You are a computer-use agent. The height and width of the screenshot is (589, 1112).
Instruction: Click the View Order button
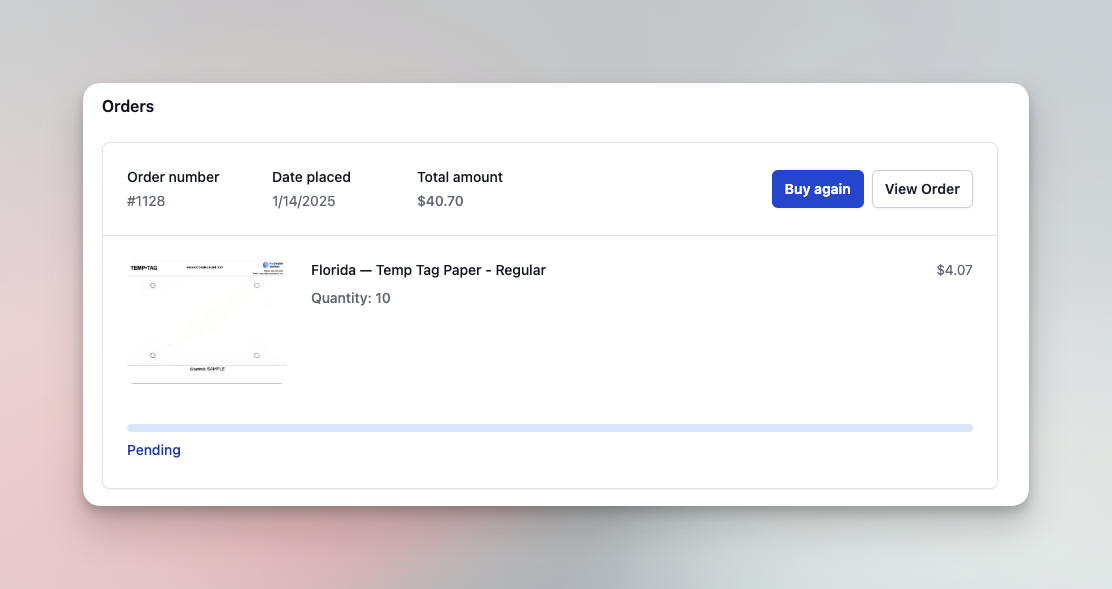point(922,188)
